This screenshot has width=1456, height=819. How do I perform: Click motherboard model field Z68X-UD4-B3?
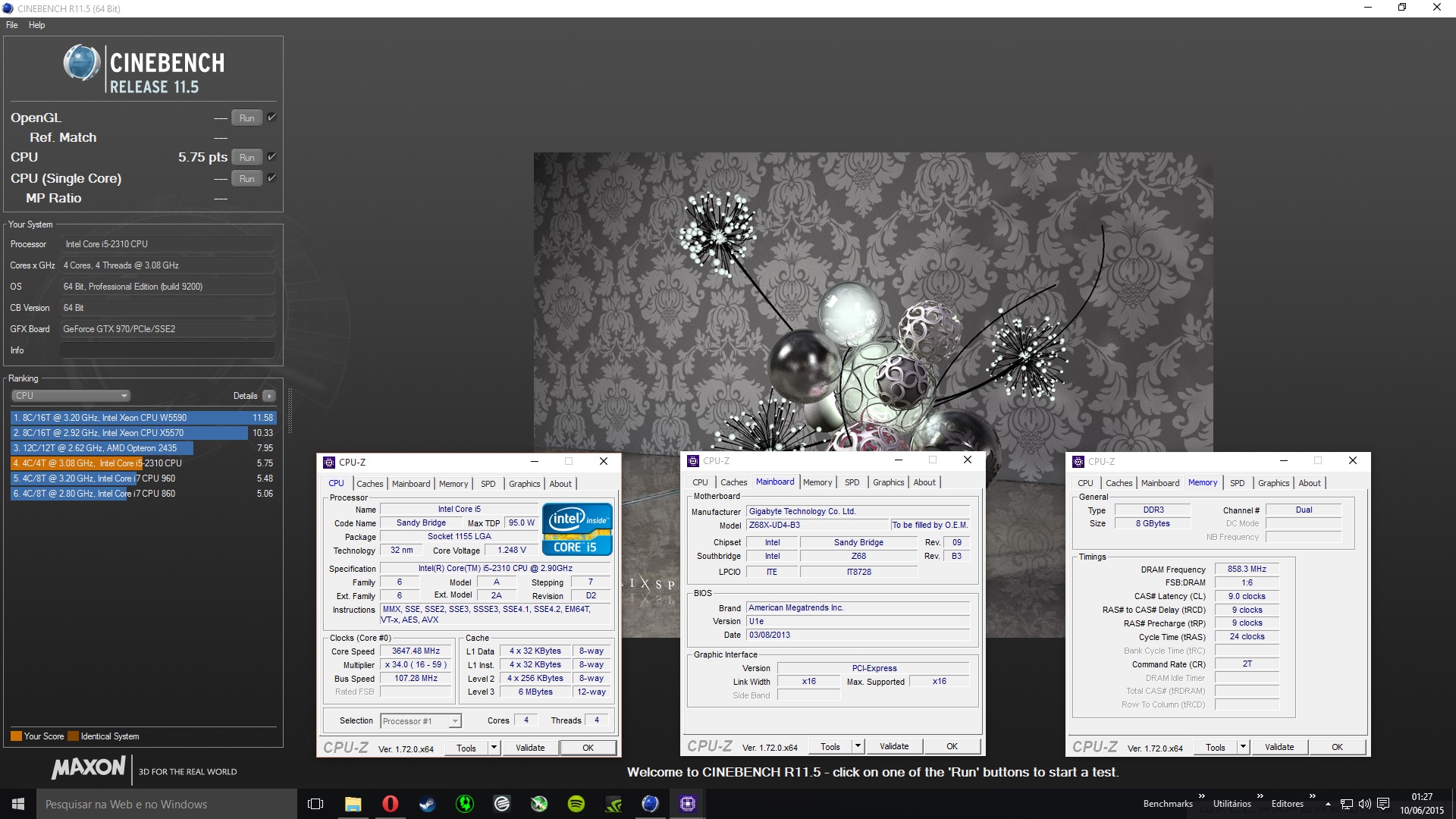click(x=817, y=525)
